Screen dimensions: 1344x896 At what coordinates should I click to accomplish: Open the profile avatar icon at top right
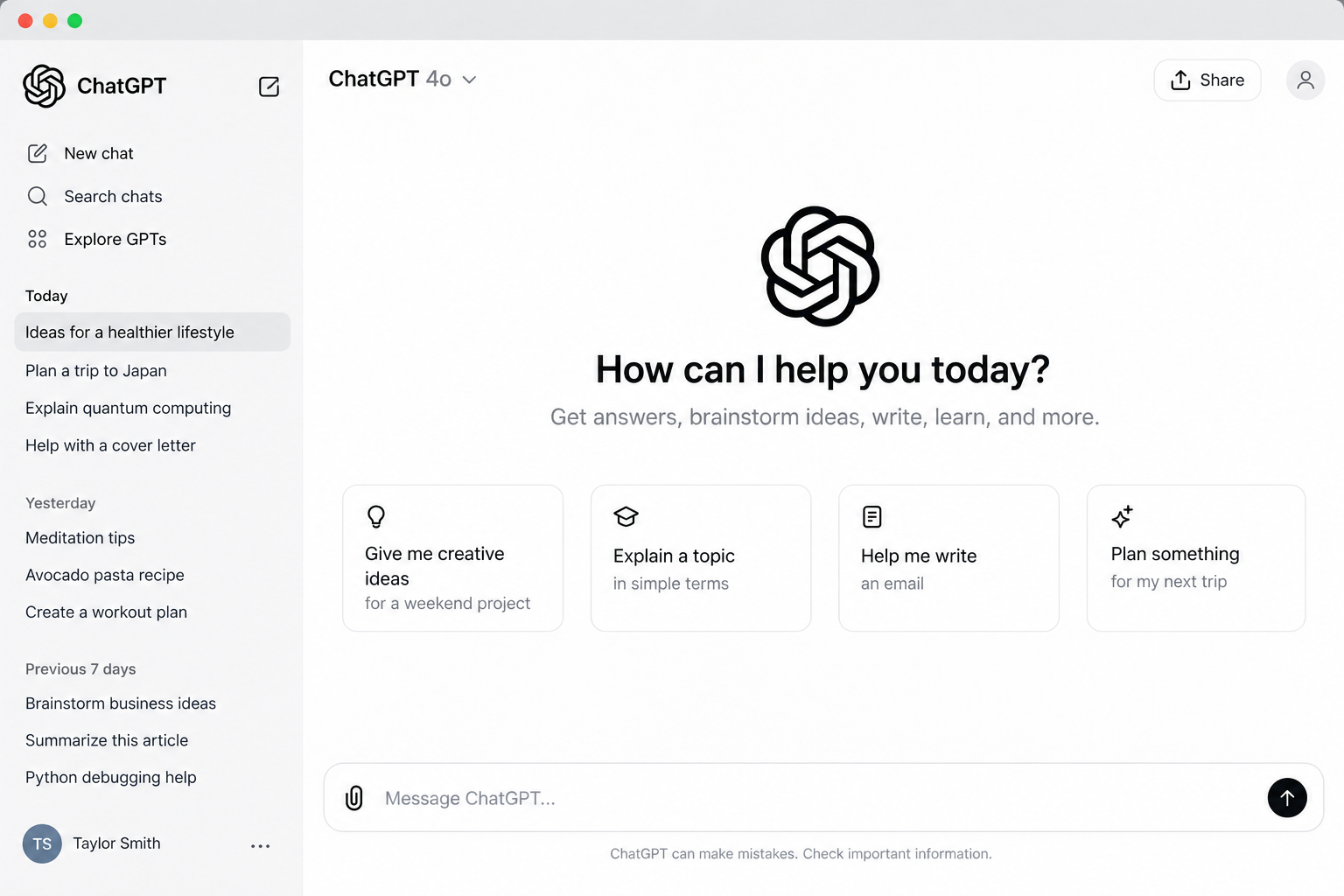(1305, 80)
